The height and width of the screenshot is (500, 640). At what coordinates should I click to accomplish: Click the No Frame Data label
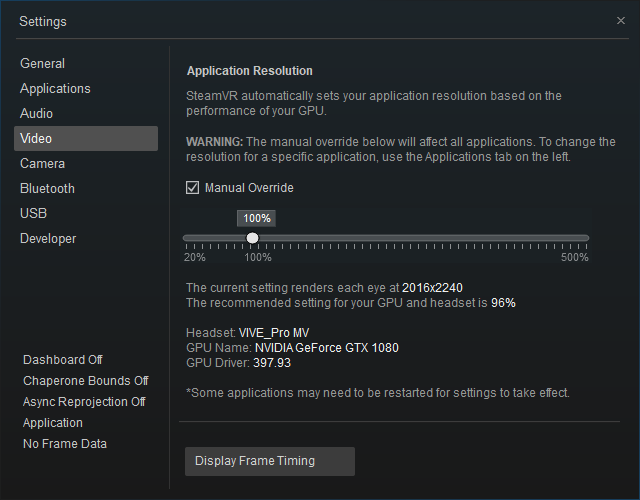click(65, 443)
